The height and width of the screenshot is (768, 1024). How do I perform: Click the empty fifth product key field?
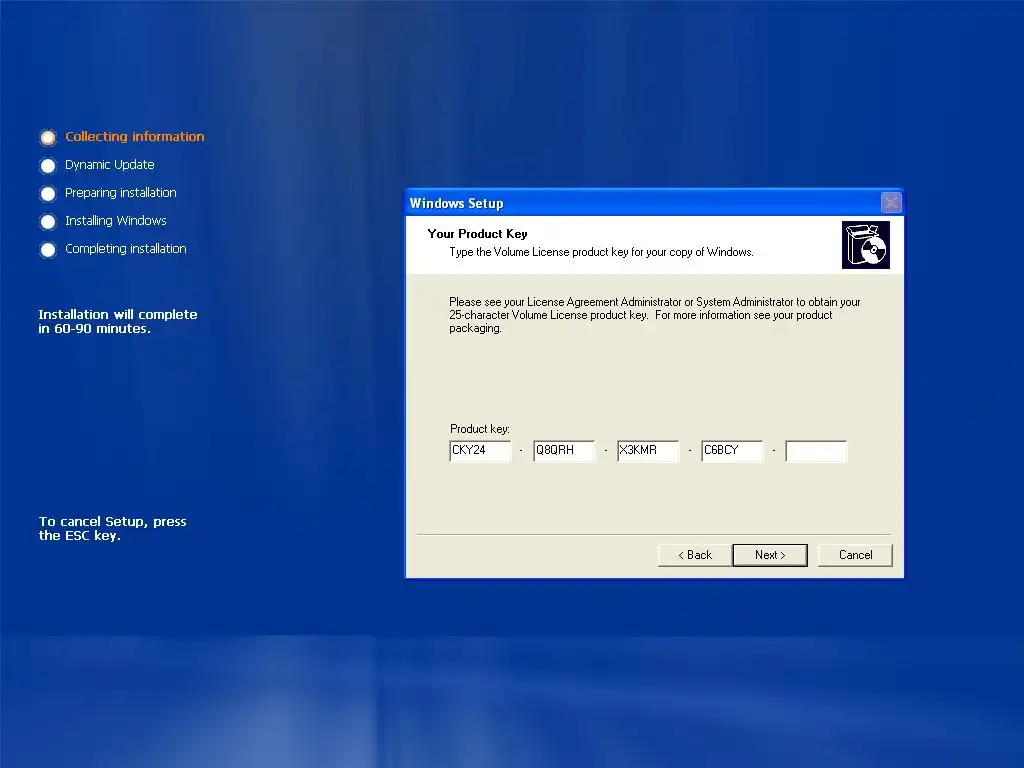coord(816,451)
